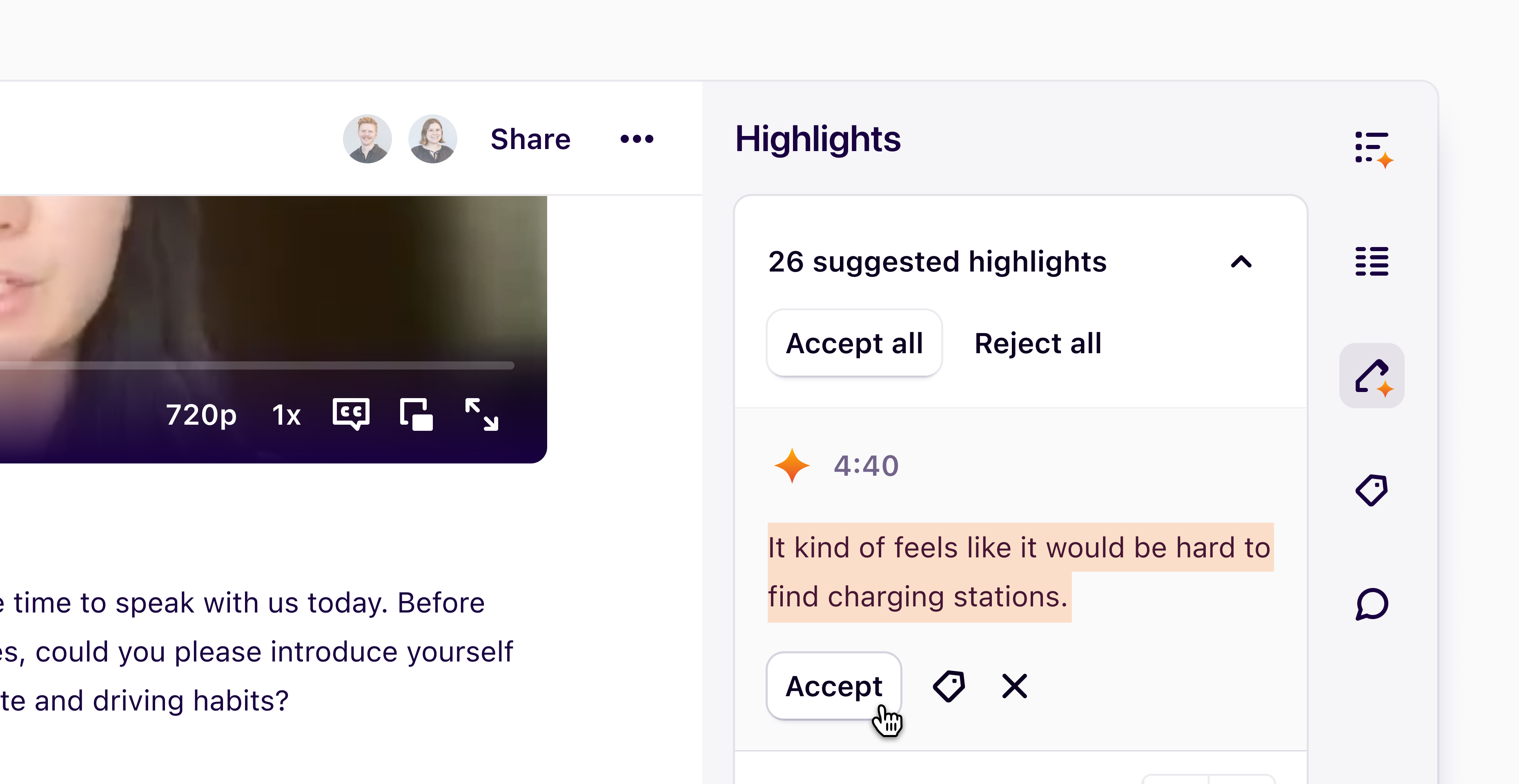The image size is (1519, 784).
Task: Select the Highlights panel icon
Action: click(x=1371, y=376)
